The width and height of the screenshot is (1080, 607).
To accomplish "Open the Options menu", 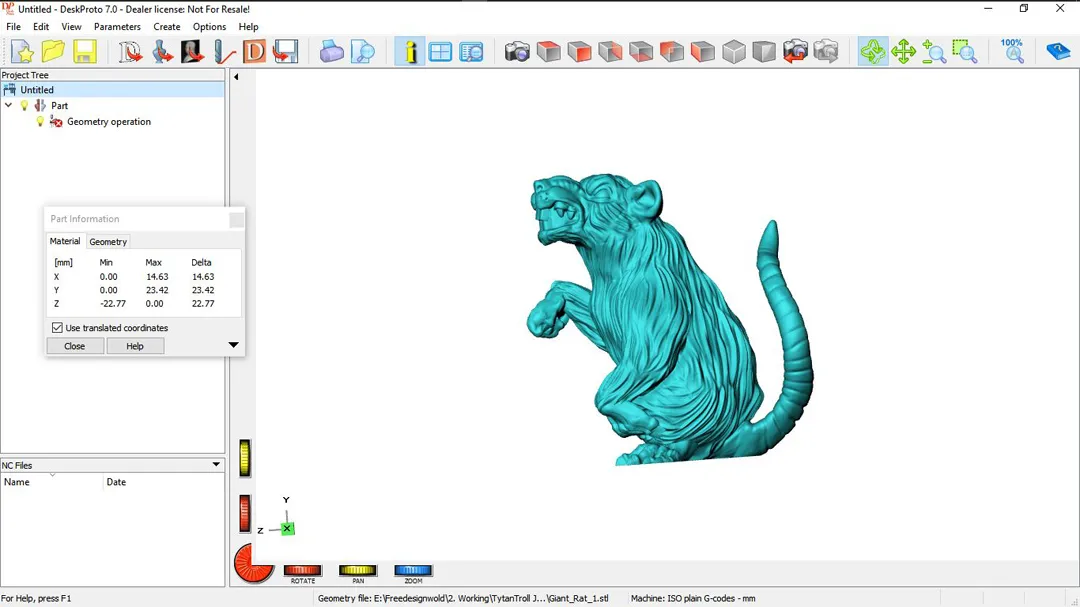I will (x=209, y=27).
